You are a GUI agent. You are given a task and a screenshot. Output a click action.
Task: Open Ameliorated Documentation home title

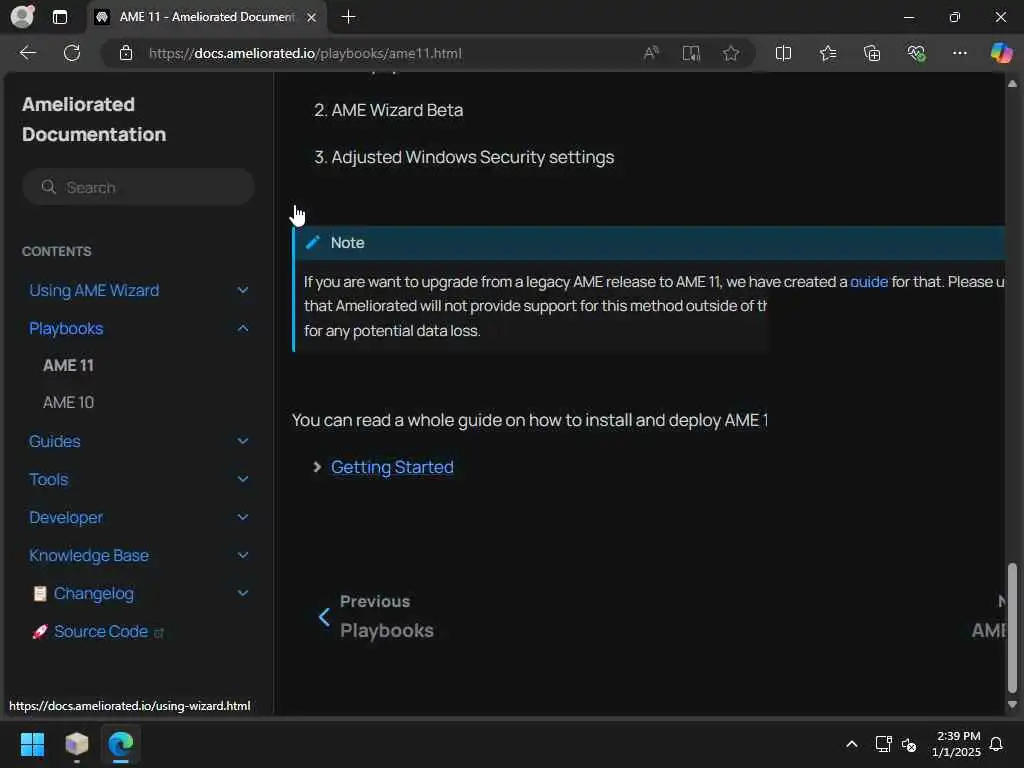(94, 119)
